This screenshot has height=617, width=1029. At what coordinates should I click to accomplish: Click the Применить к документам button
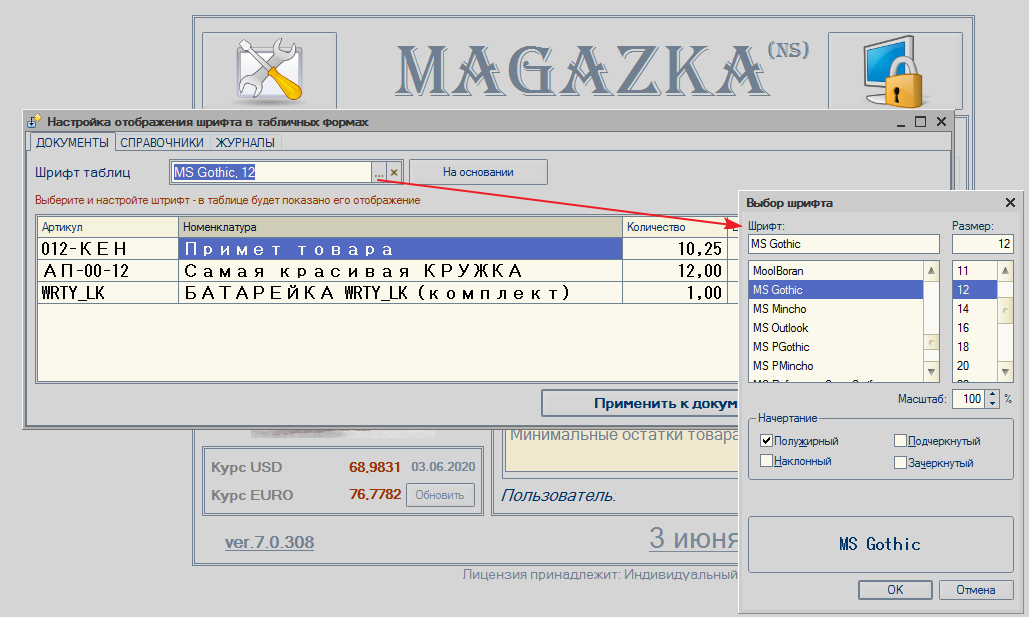(x=640, y=403)
